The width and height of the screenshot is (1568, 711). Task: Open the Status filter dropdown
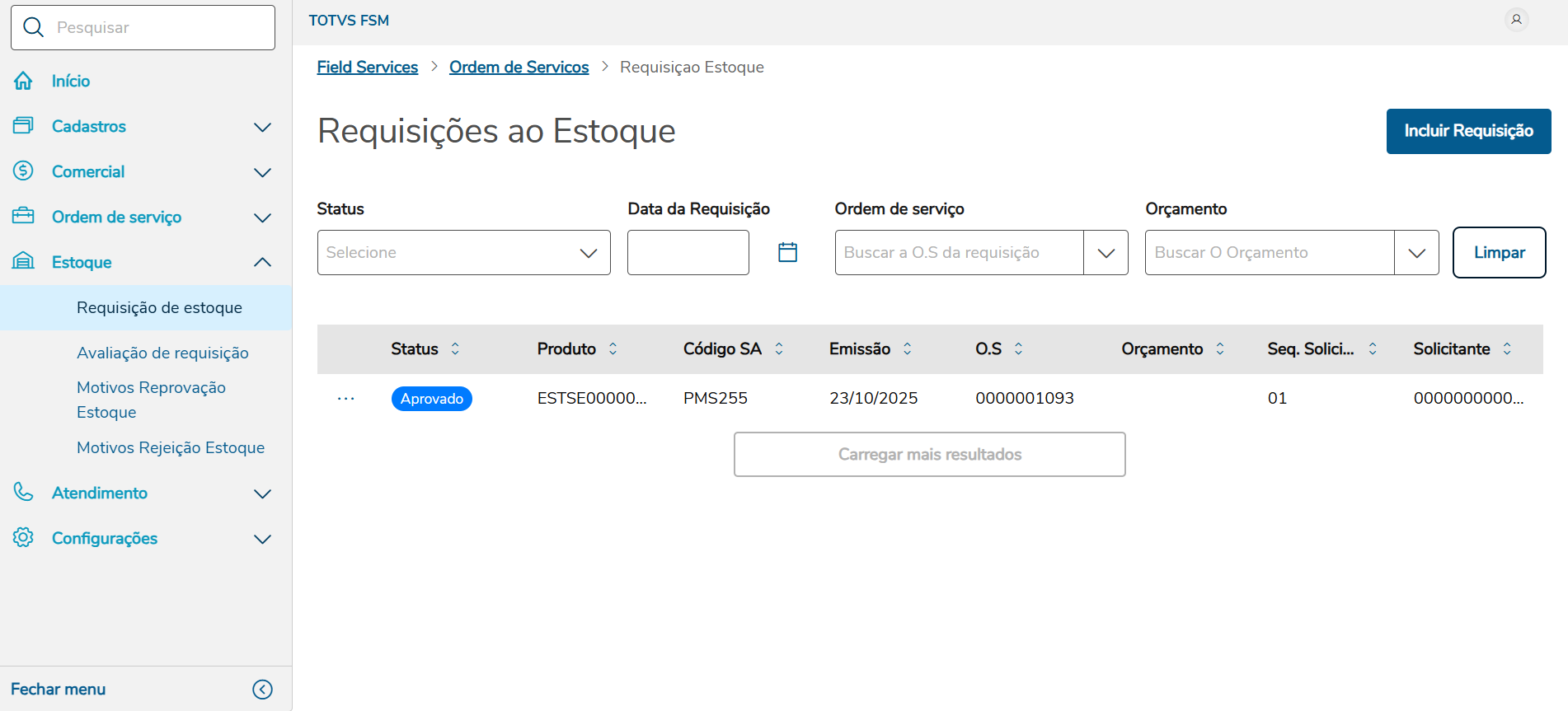tap(463, 253)
